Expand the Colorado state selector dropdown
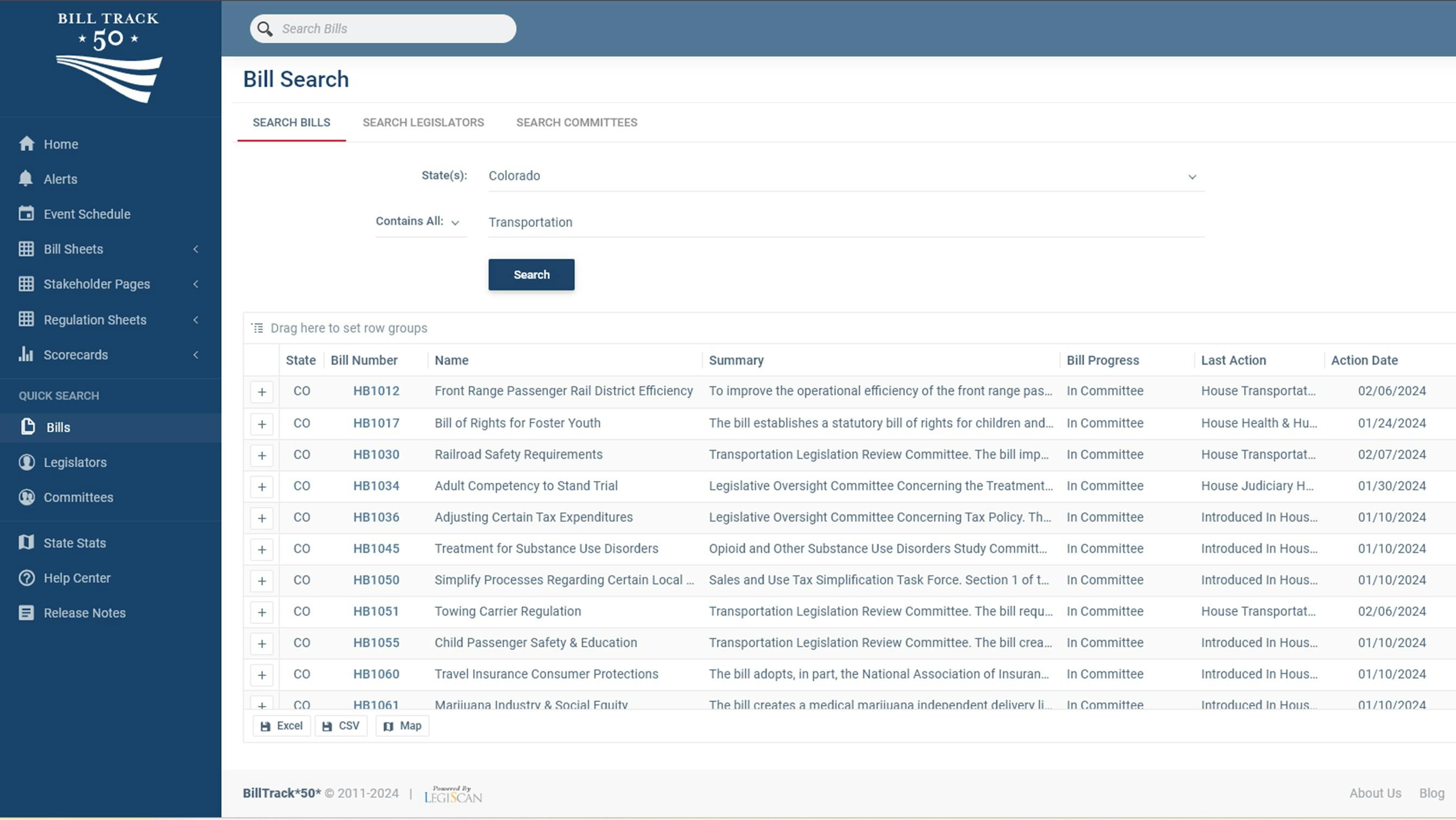Image resolution: width=1456 pixels, height=820 pixels. pos(1192,176)
